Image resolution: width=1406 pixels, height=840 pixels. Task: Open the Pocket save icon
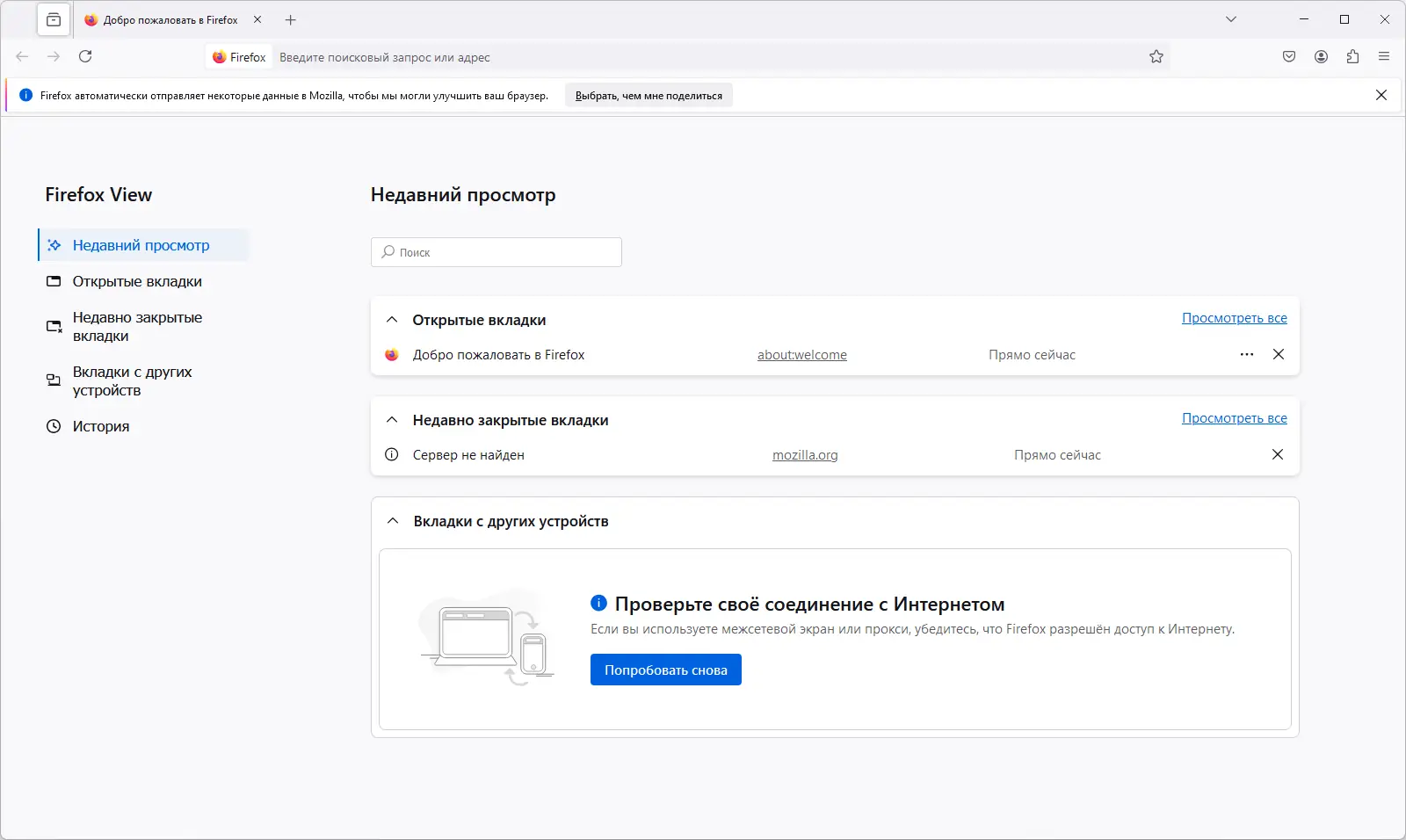coord(1289,56)
